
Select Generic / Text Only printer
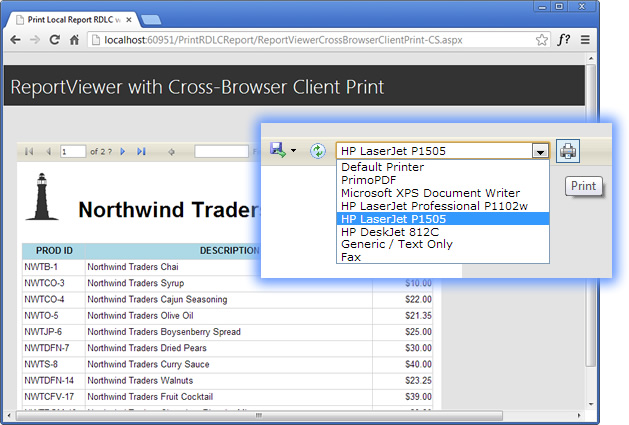coord(443,244)
